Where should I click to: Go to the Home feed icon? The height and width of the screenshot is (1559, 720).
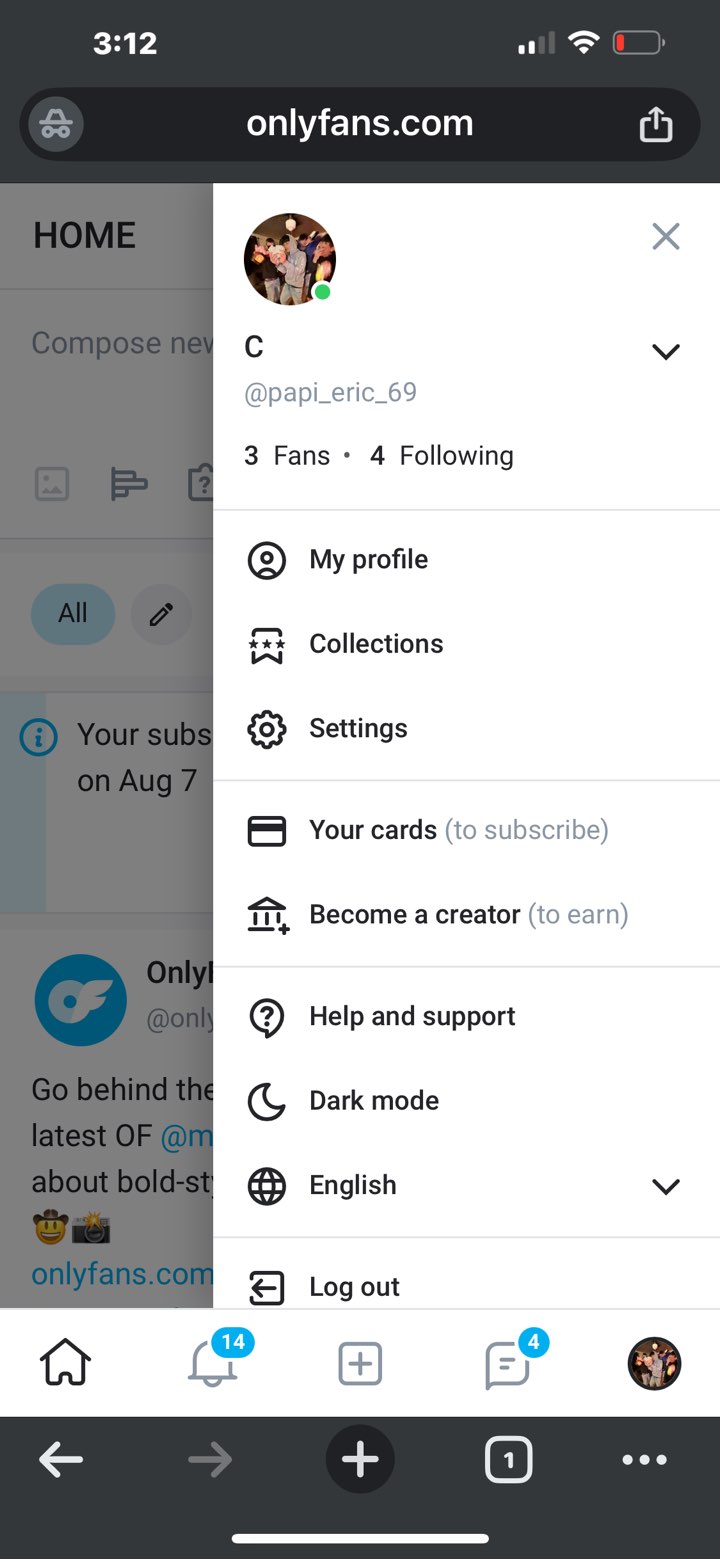click(x=65, y=1364)
